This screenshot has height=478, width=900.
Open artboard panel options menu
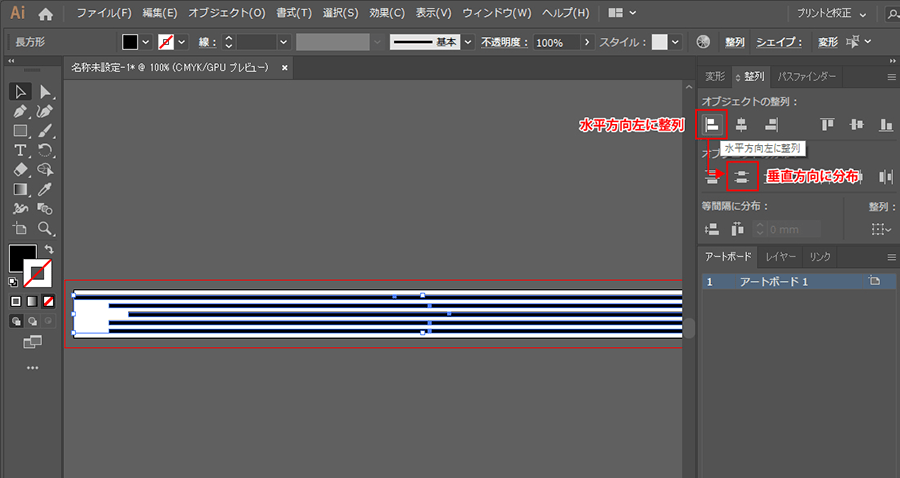point(891,257)
